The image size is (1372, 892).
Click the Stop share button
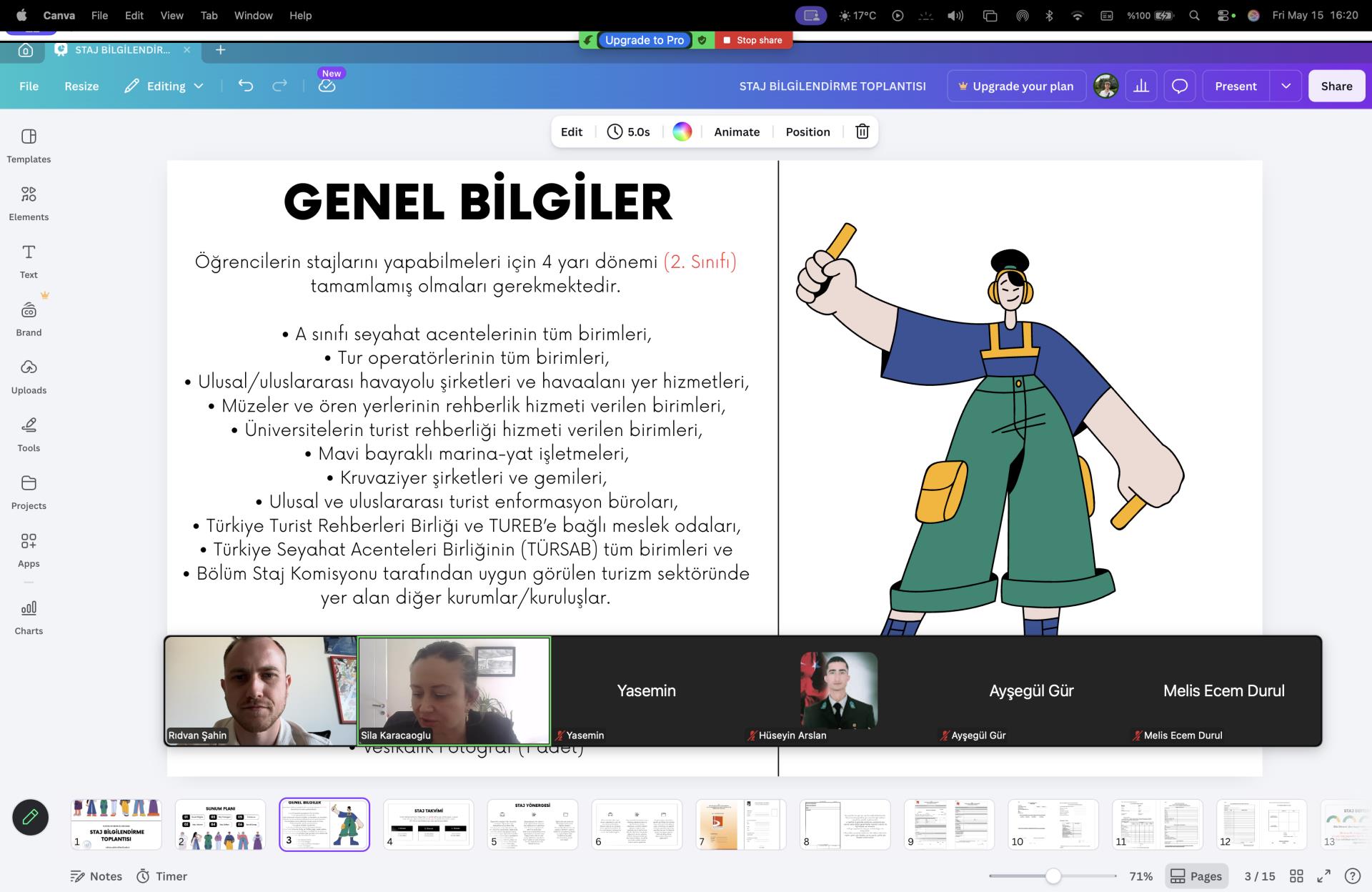tap(752, 40)
